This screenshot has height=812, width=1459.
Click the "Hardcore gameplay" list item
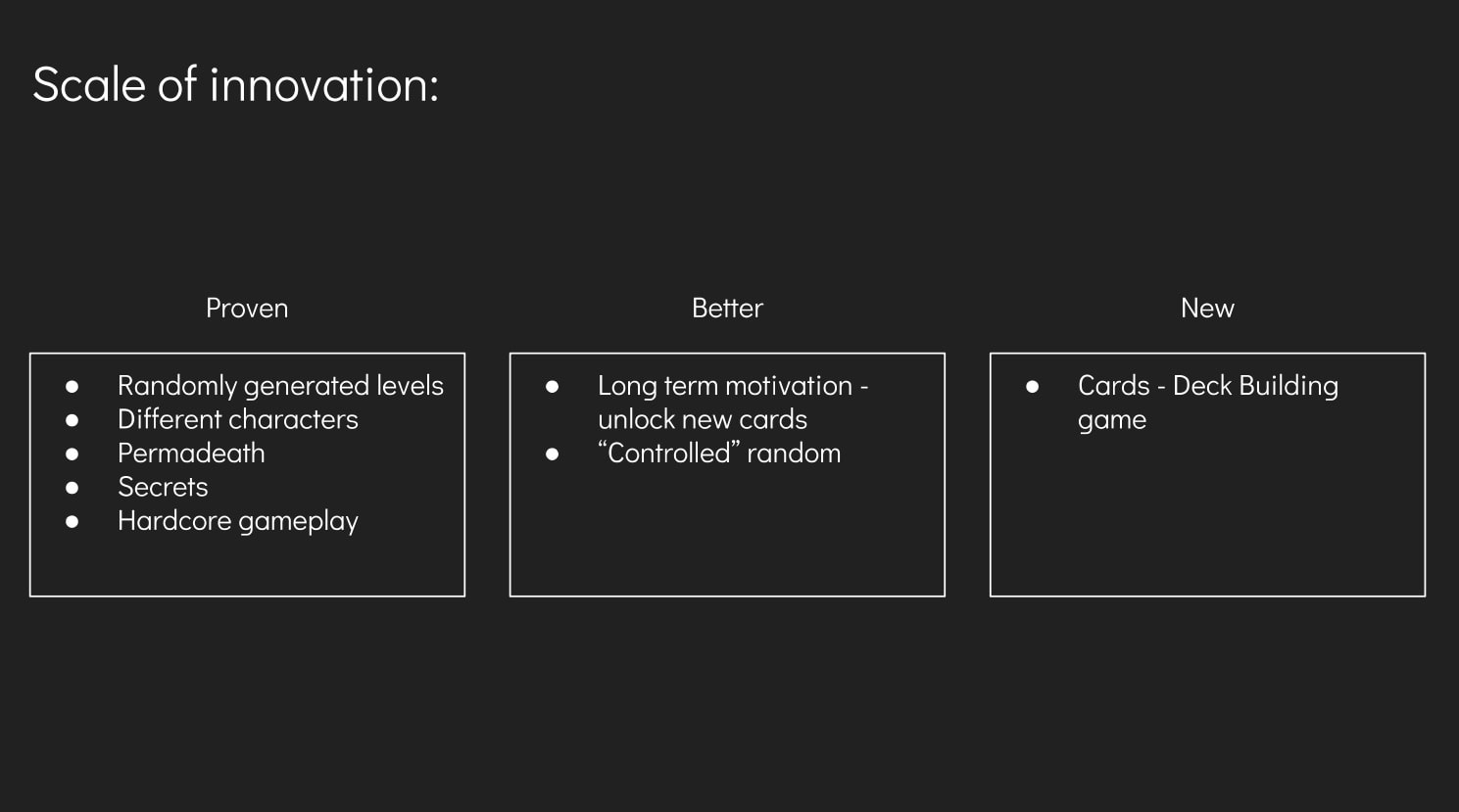pos(238,521)
